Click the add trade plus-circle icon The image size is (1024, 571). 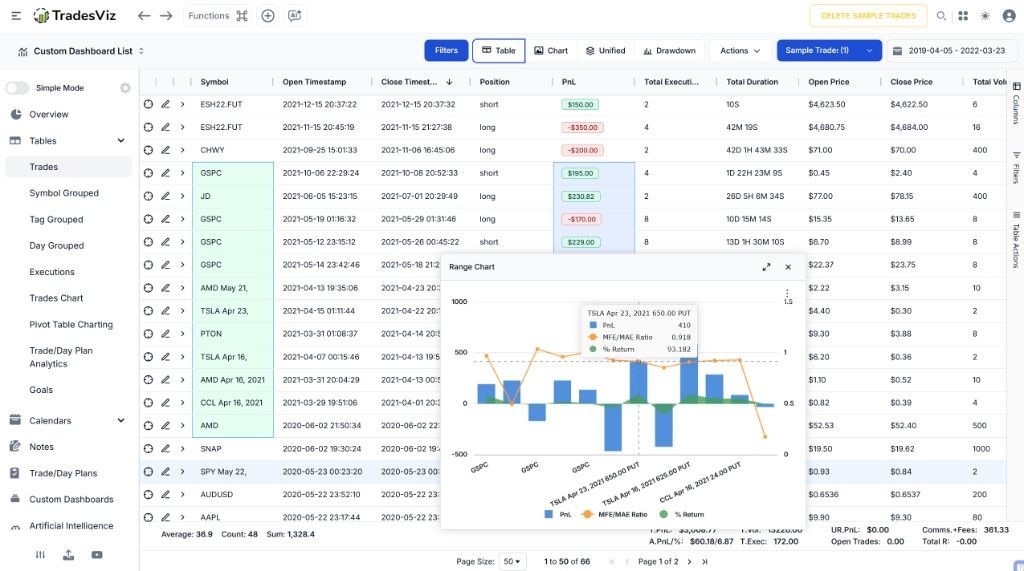tap(268, 16)
